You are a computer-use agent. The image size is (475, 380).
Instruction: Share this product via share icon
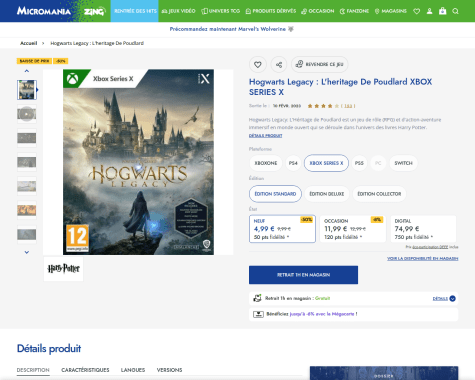click(279, 64)
